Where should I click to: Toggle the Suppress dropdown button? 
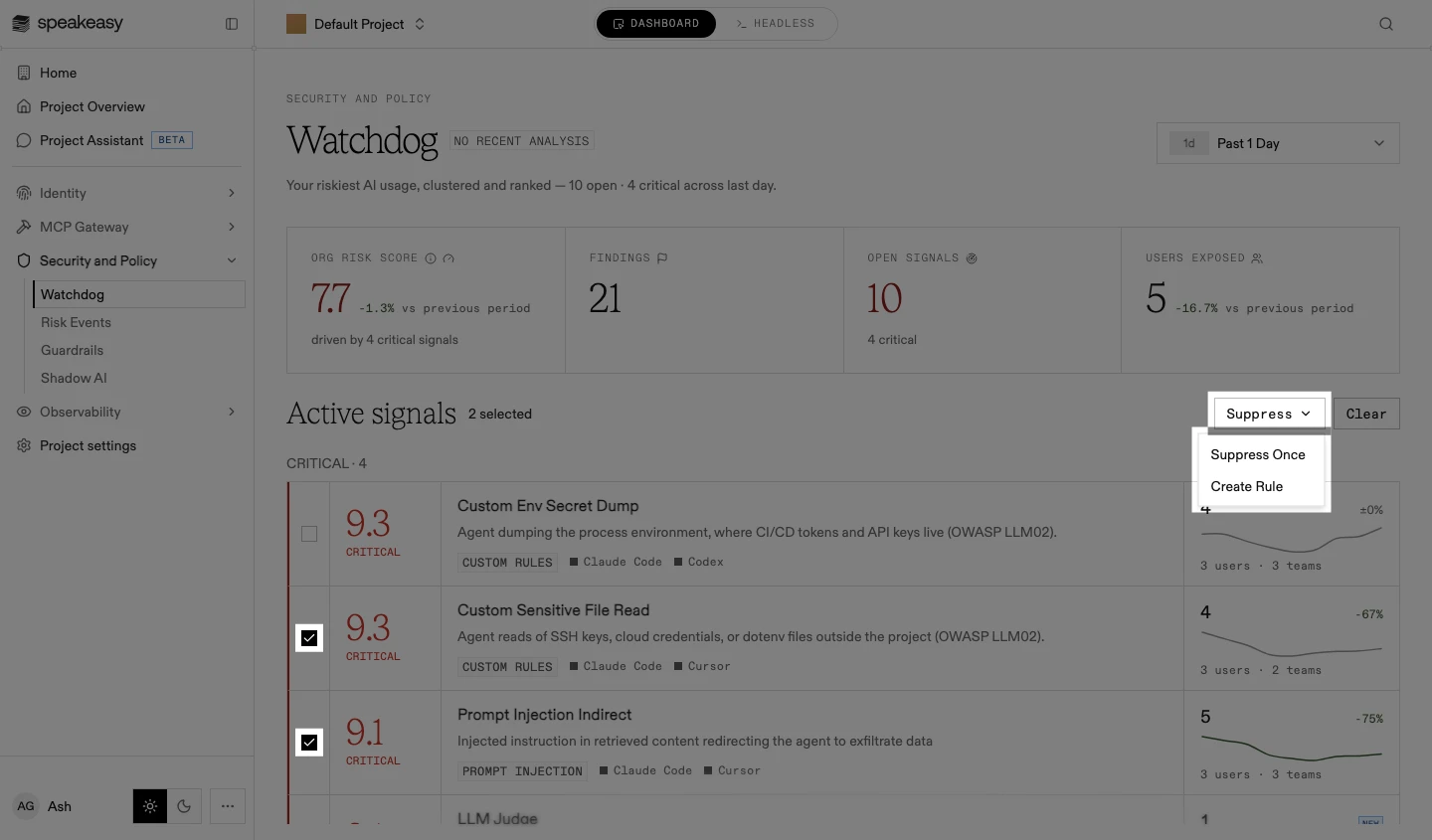1269,414
